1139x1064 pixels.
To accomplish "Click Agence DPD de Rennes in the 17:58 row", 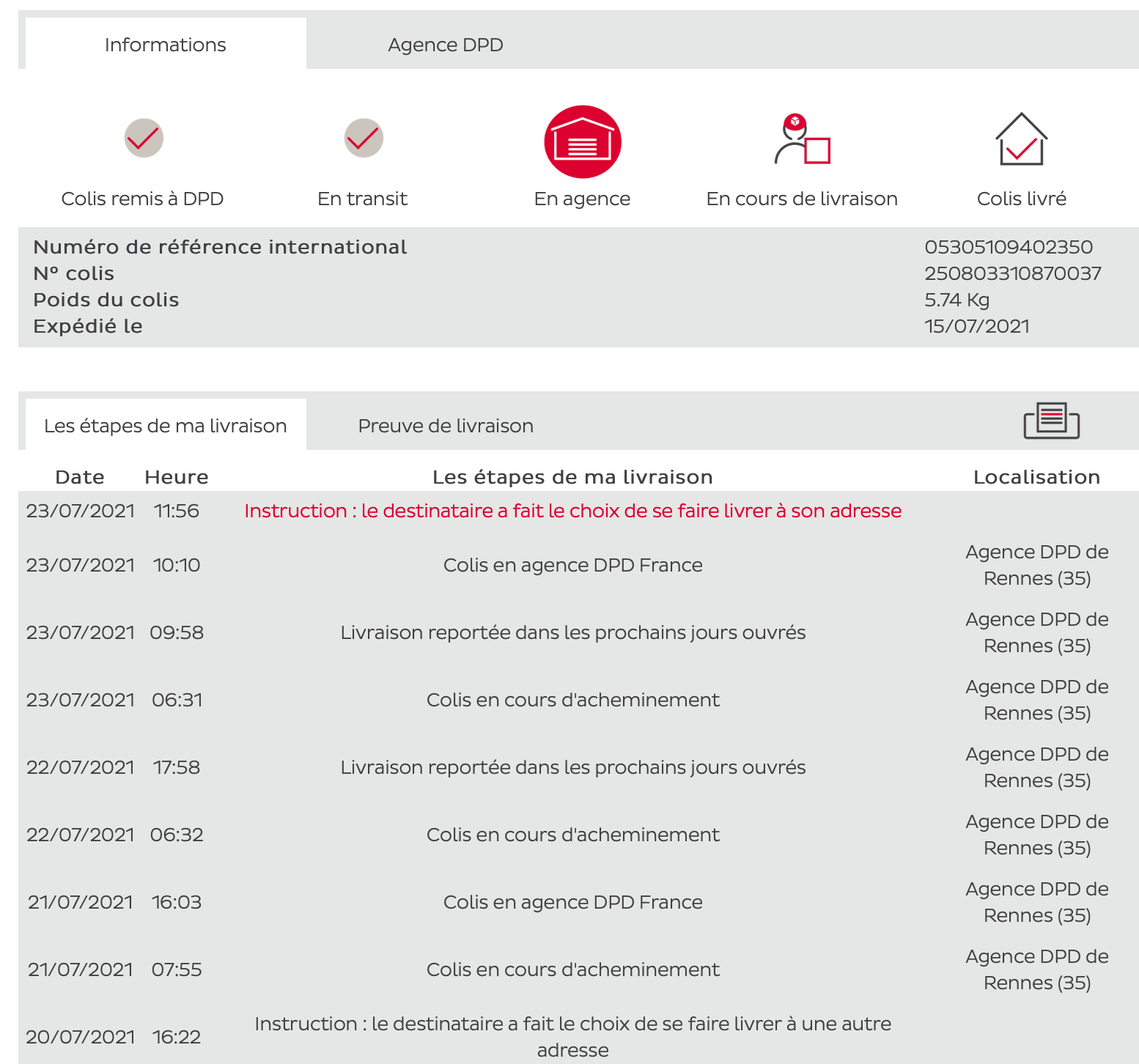I will [x=1037, y=767].
